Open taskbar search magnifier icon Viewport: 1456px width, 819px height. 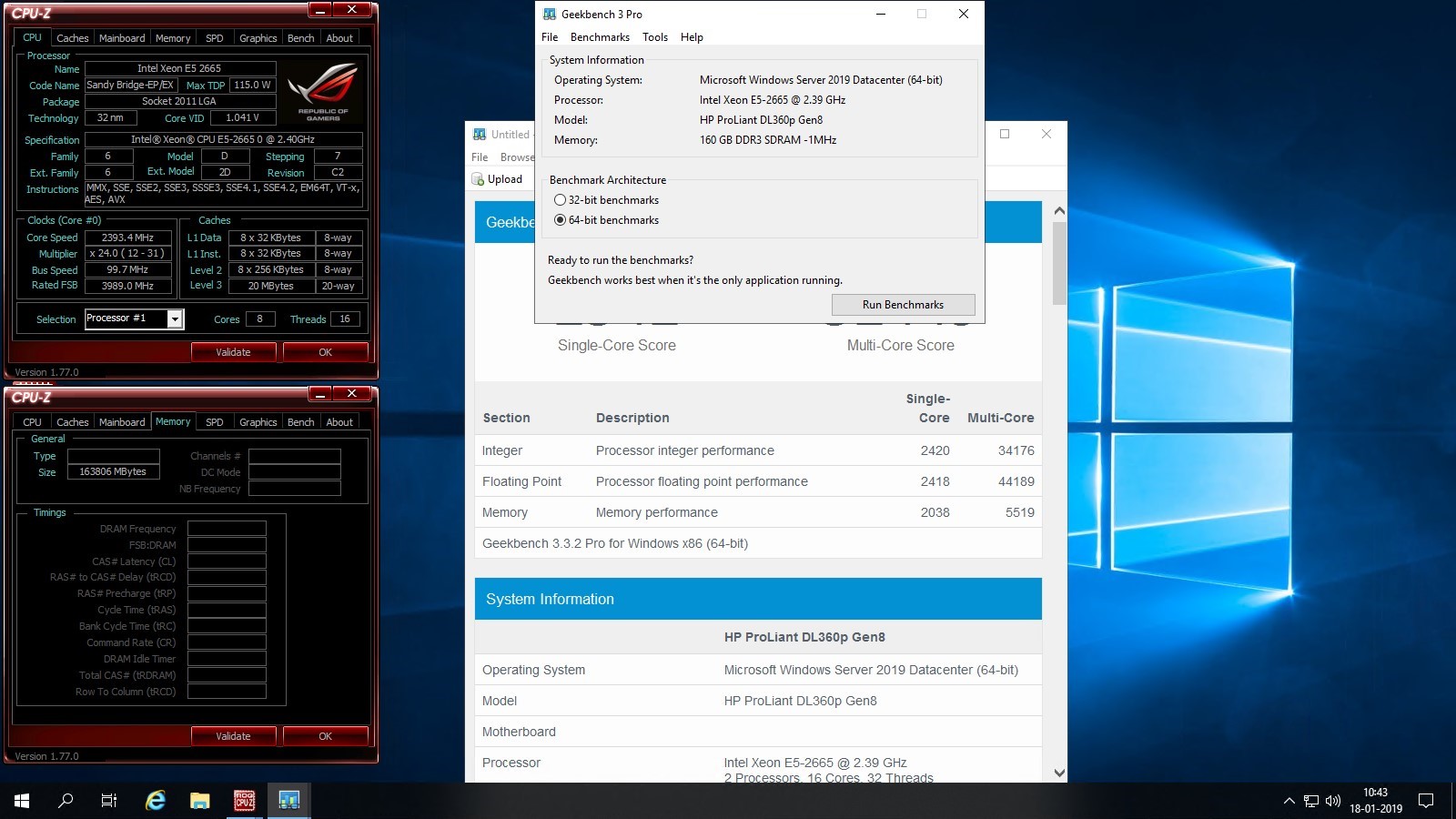pyautogui.click(x=66, y=801)
